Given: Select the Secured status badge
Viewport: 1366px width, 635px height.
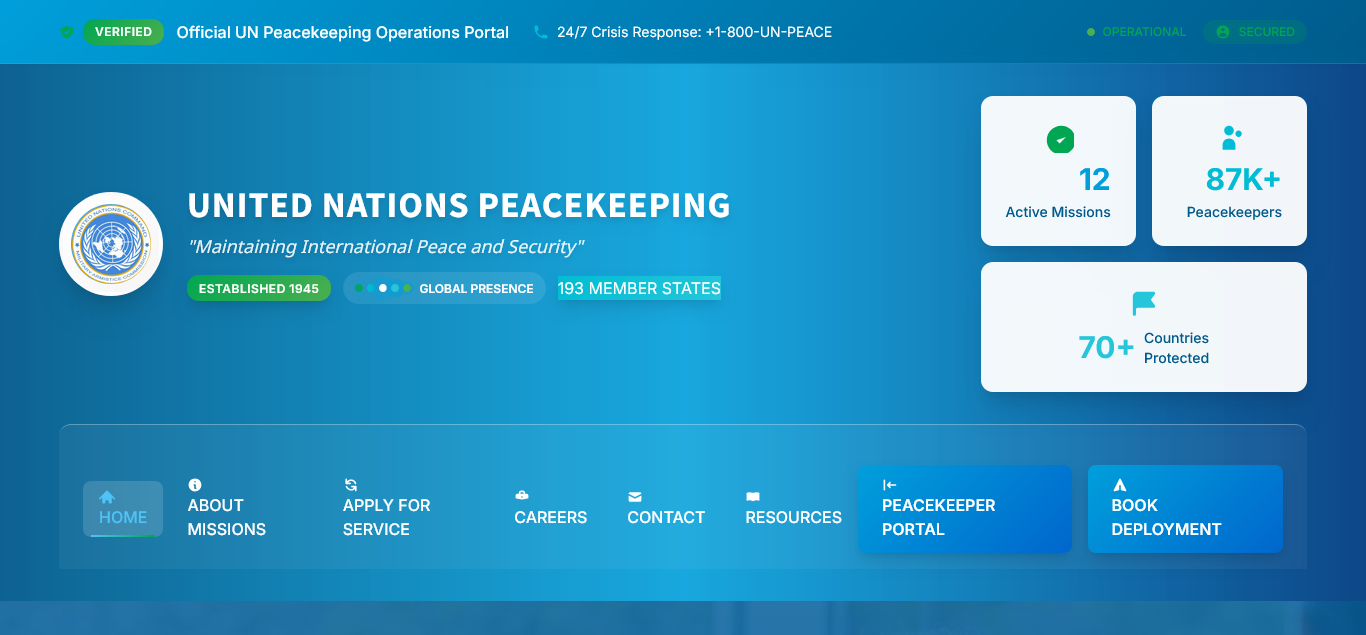Looking at the screenshot, I should pos(1254,32).
